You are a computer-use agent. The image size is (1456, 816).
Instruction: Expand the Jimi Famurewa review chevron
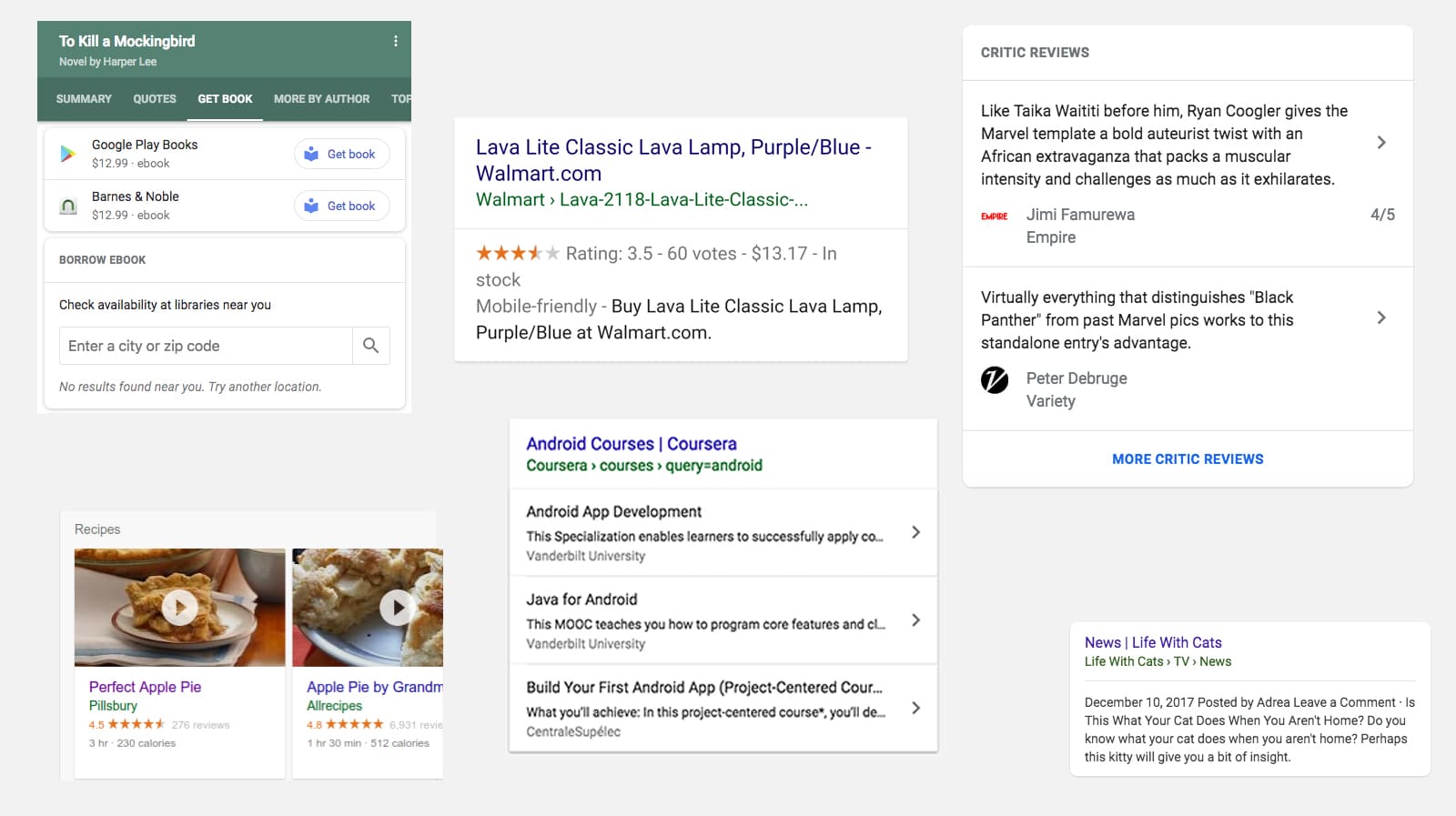[1381, 143]
